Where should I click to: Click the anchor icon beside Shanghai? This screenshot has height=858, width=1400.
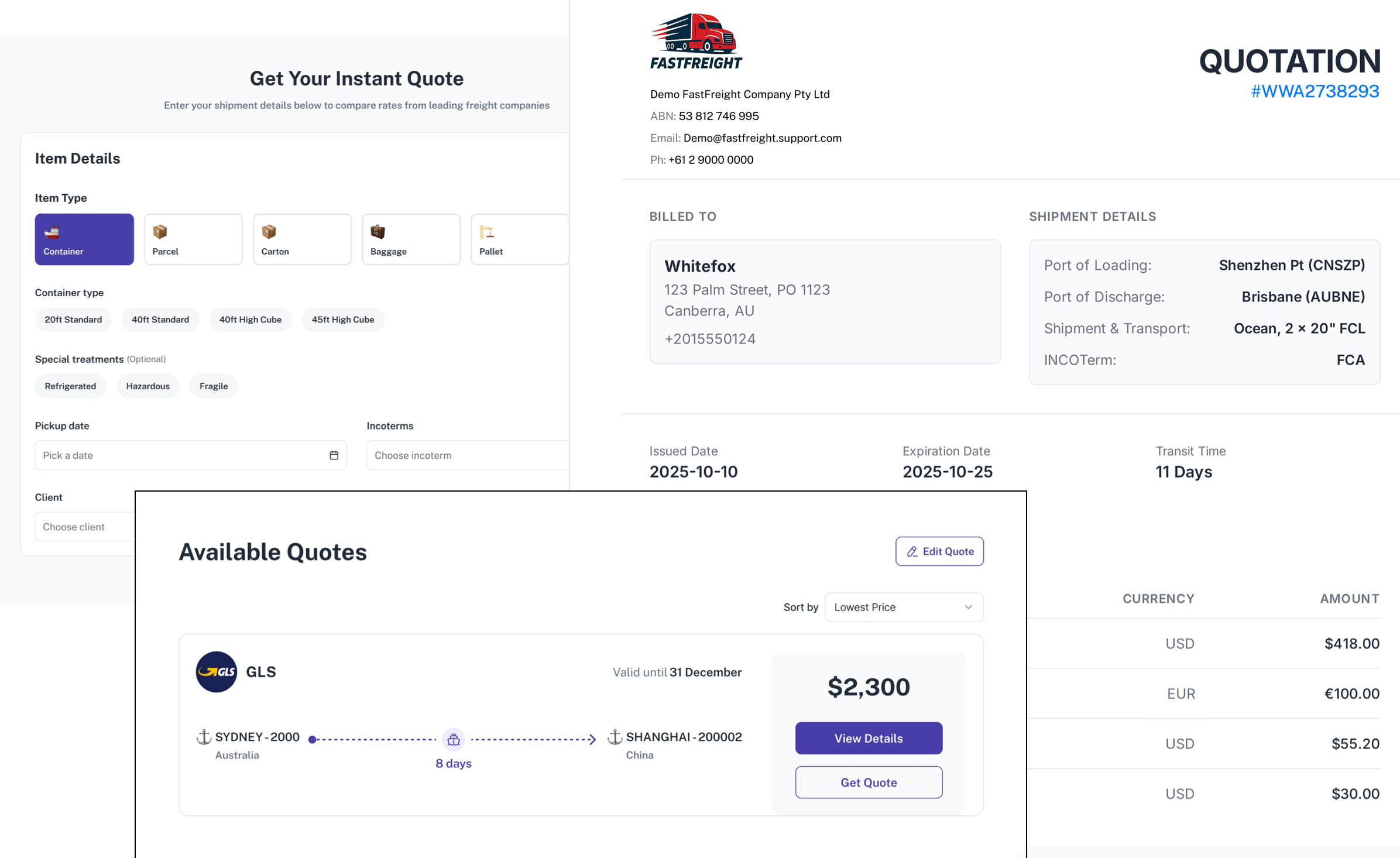(x=615, y=737)
